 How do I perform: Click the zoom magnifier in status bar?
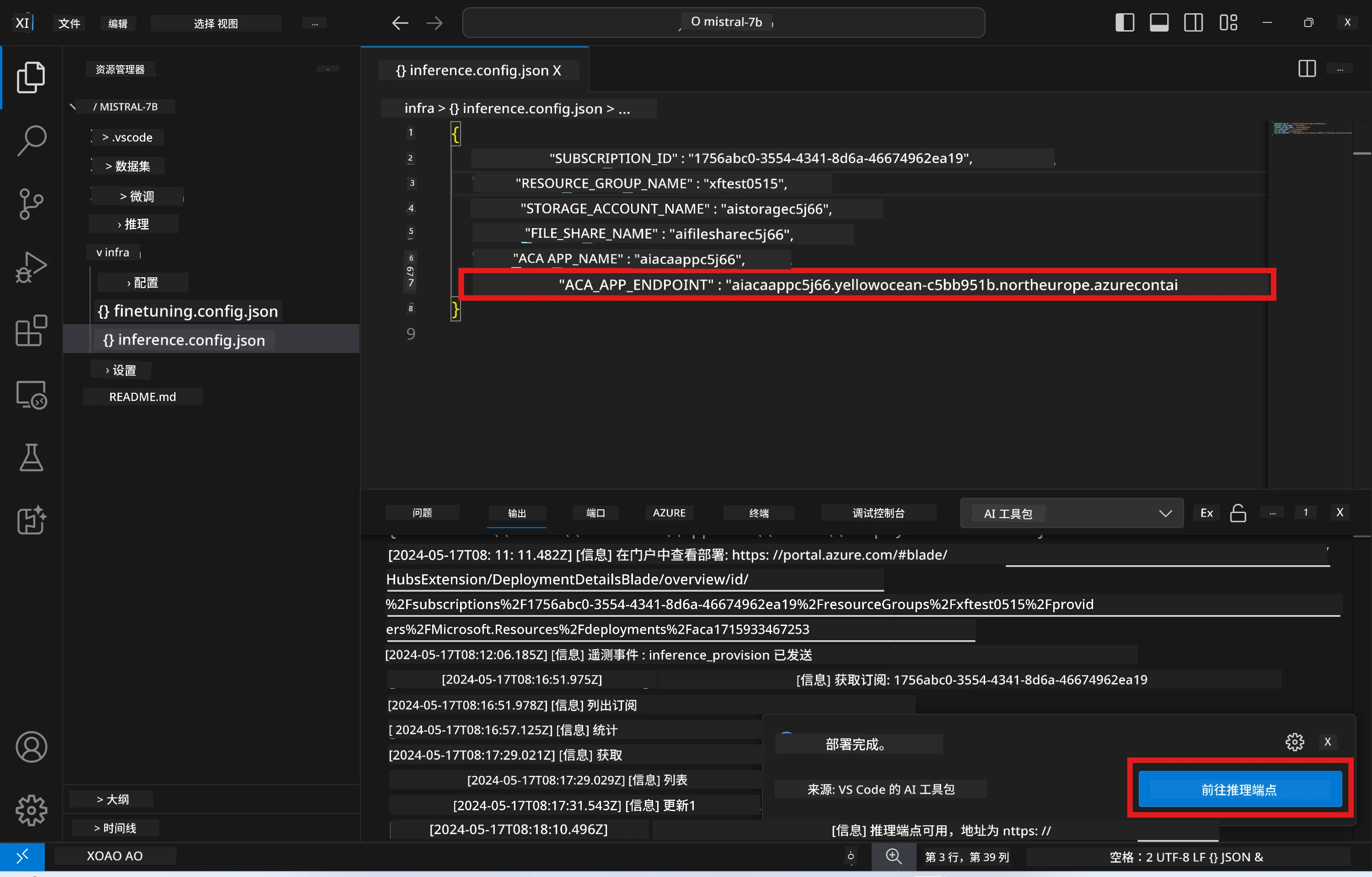coord(893,856)
